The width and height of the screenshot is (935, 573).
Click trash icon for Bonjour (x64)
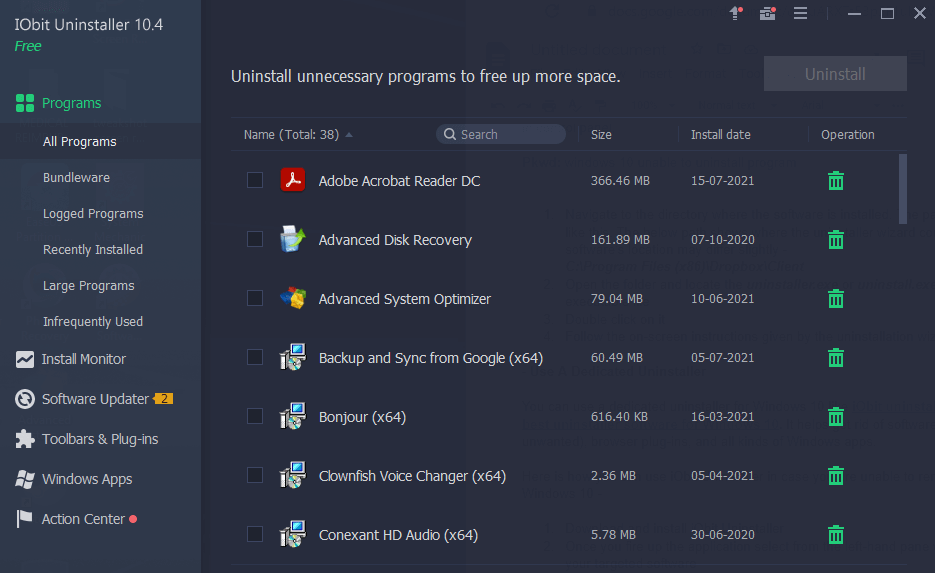[835, 416]
